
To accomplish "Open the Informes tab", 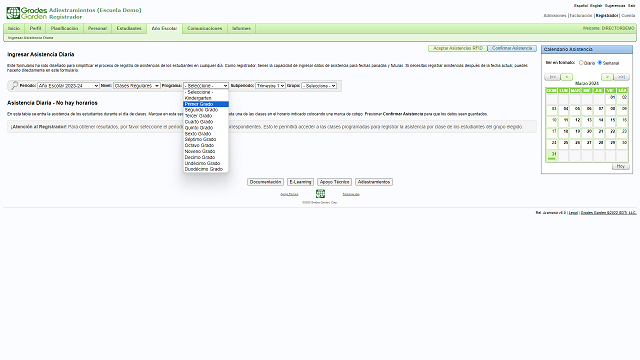I will click(x=242, y=29).
